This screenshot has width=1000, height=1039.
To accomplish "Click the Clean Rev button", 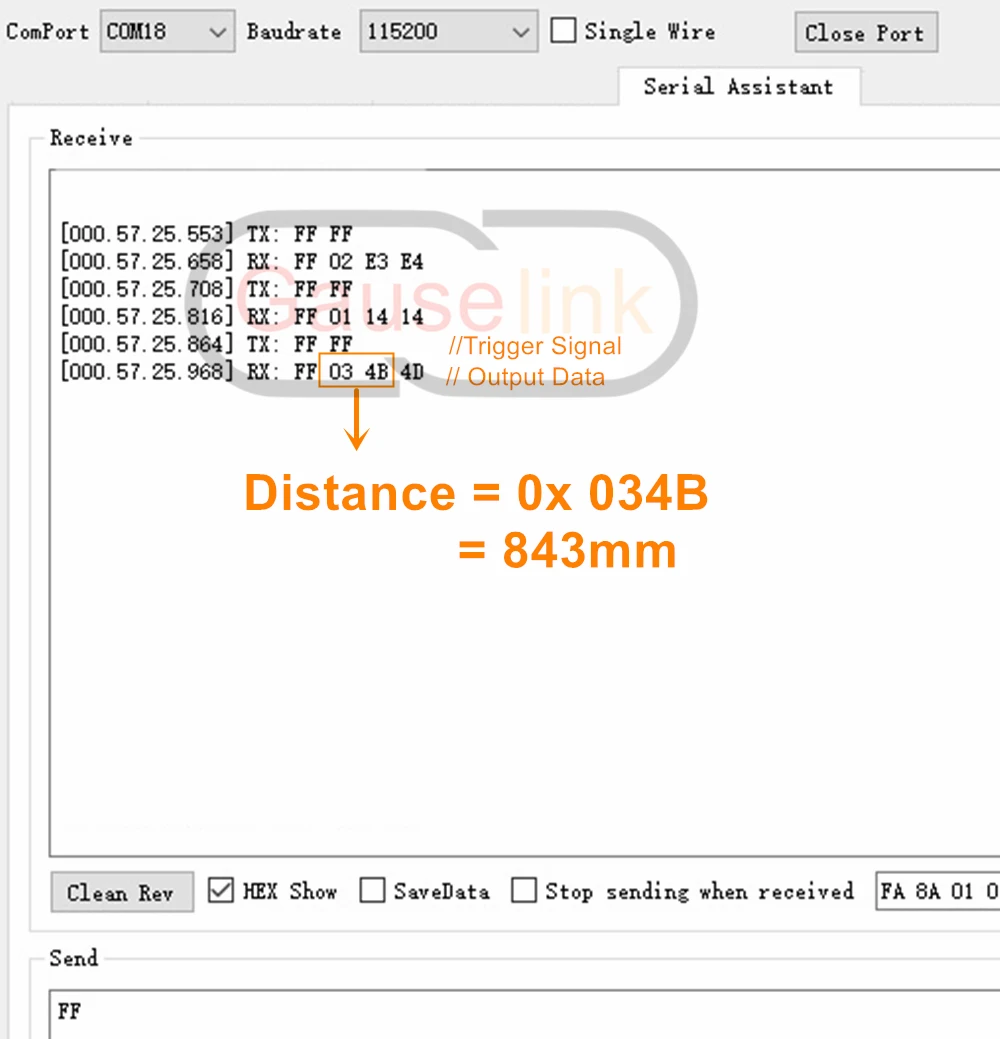I will [122, 893].
